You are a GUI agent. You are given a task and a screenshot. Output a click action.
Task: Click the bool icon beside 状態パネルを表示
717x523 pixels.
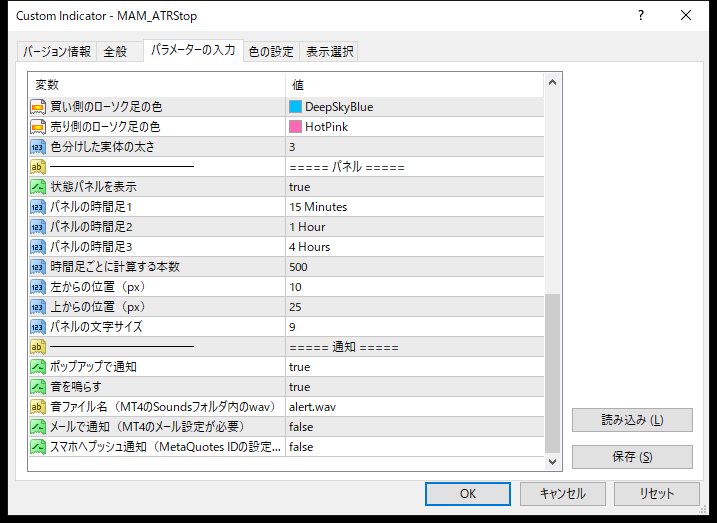click(37, 187)
